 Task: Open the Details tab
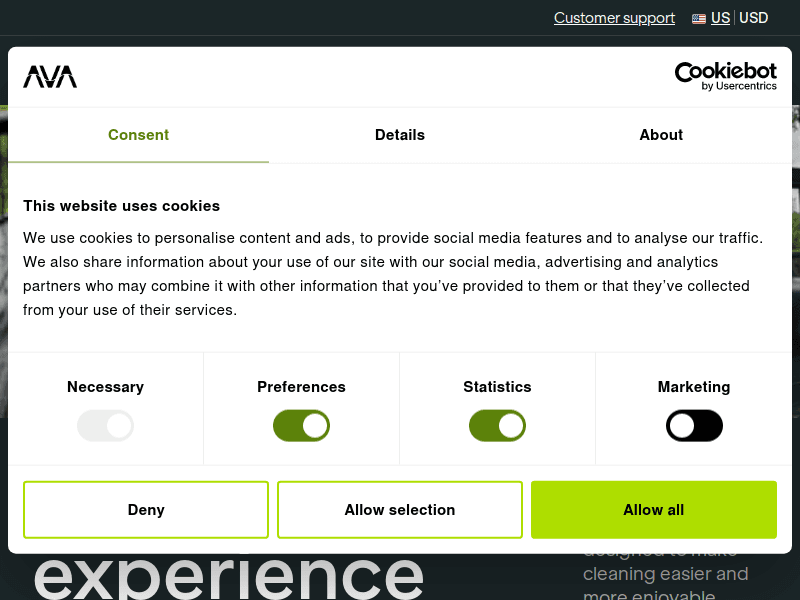400,135
